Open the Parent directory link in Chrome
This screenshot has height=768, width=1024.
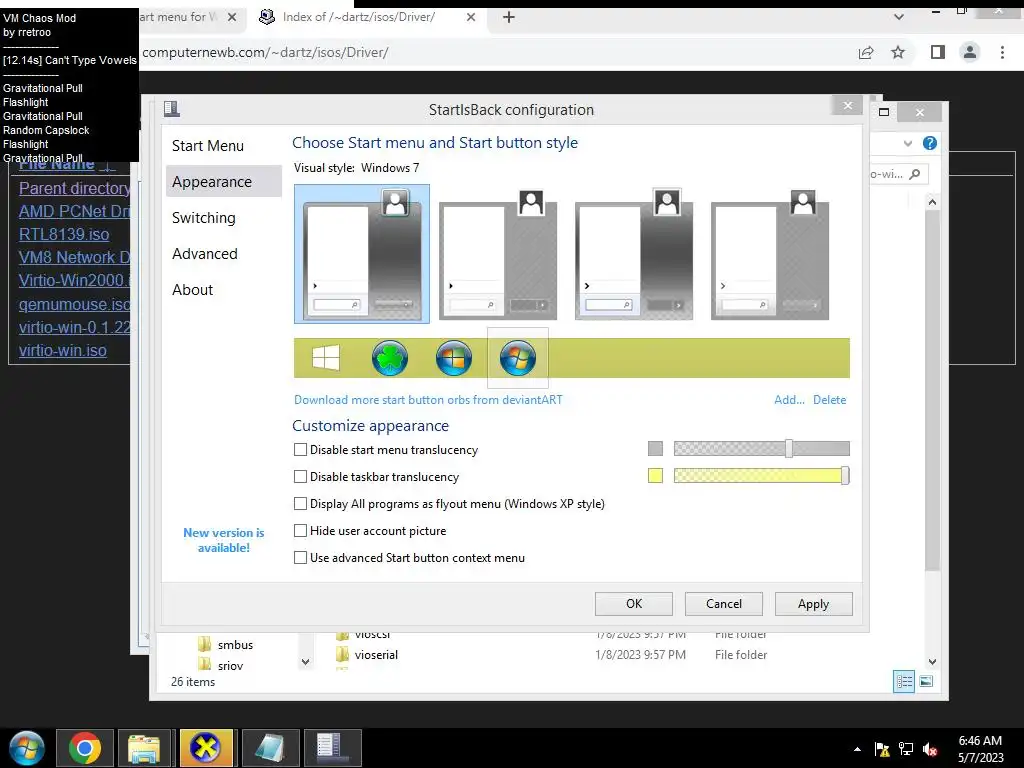pos(74,188)
